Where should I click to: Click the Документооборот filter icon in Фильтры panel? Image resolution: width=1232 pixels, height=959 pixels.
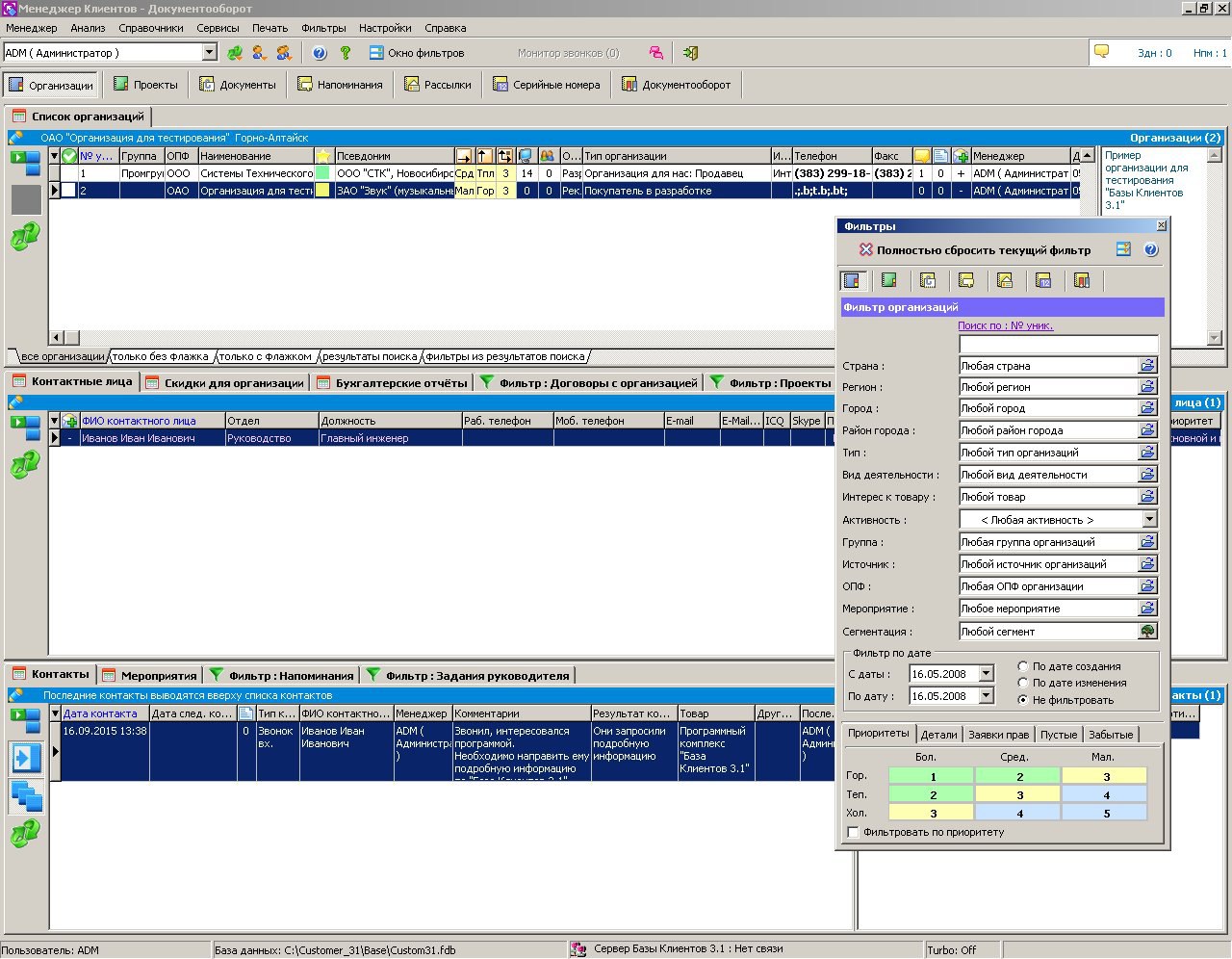pos(1082,280)
